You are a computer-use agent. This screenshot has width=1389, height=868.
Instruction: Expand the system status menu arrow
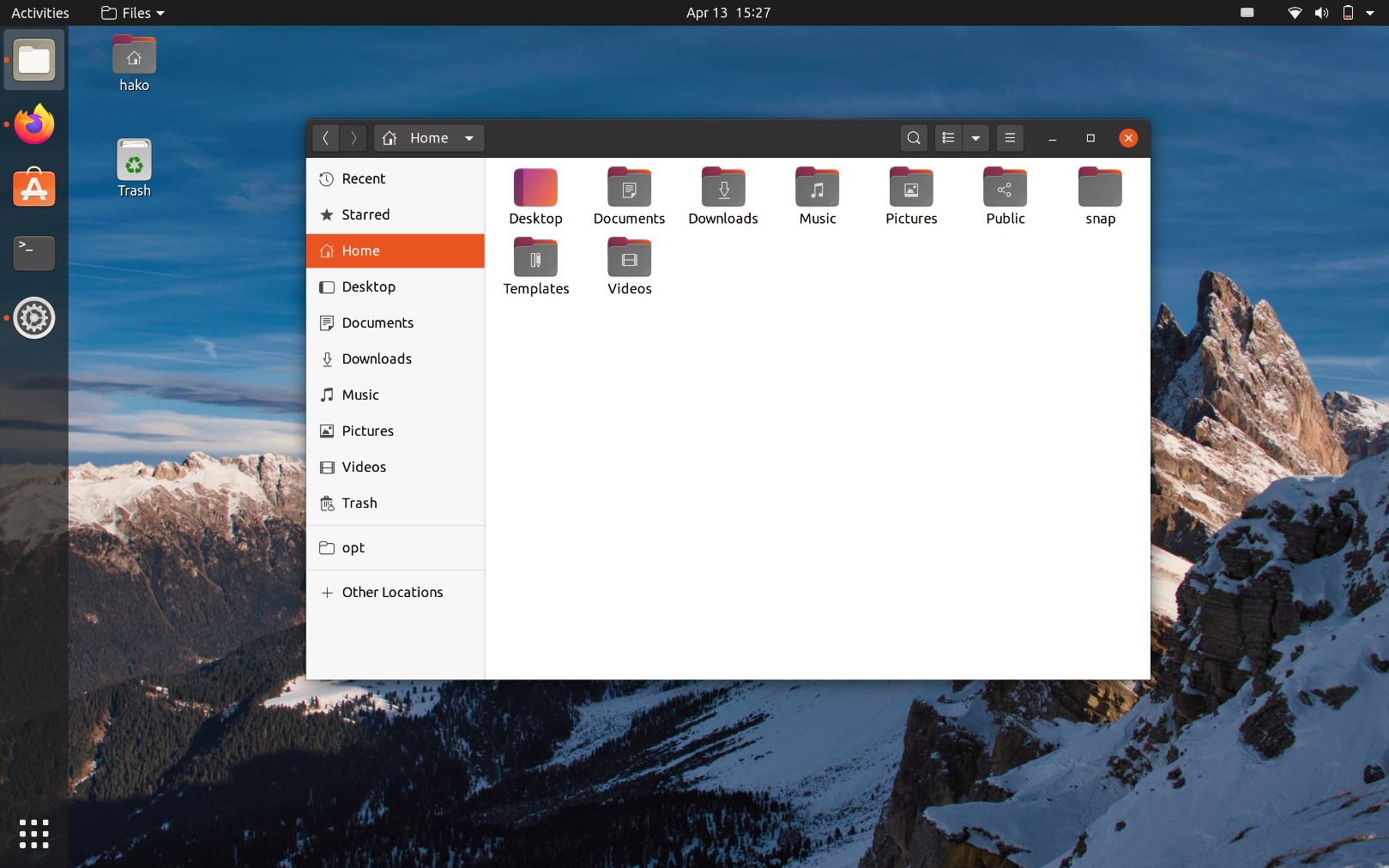pyautogui.click(x=1370, y=13)
